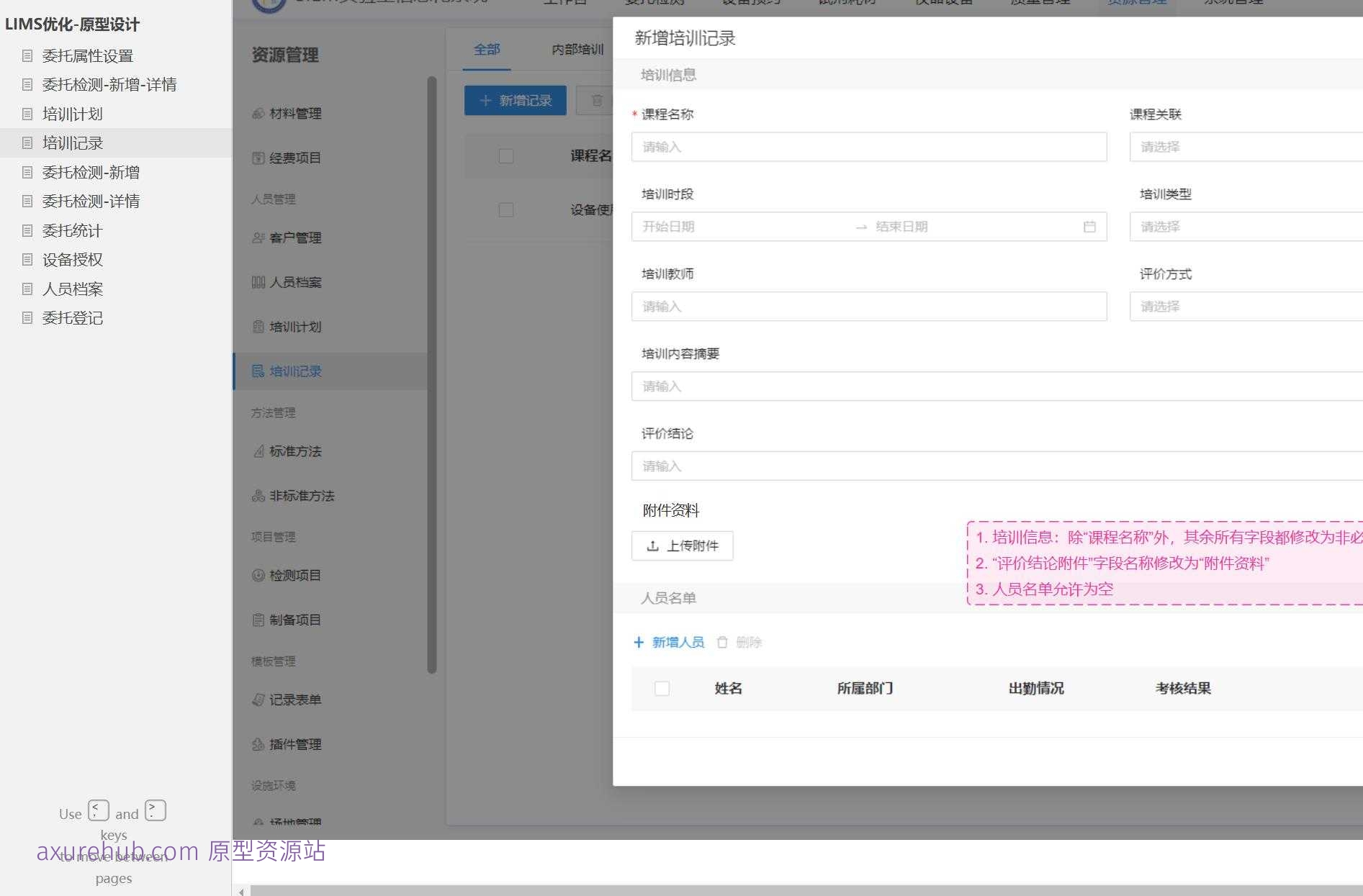Click 经费项目 menu icon
1363x896 pixels.
coord(258,158)
